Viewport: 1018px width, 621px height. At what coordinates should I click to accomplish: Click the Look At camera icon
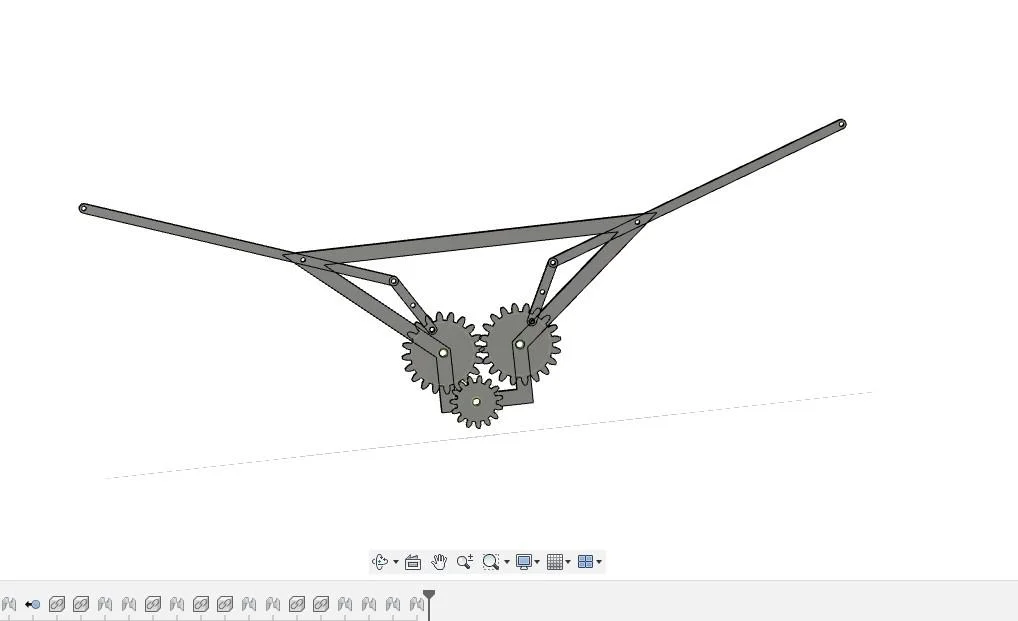pos(413,562)
